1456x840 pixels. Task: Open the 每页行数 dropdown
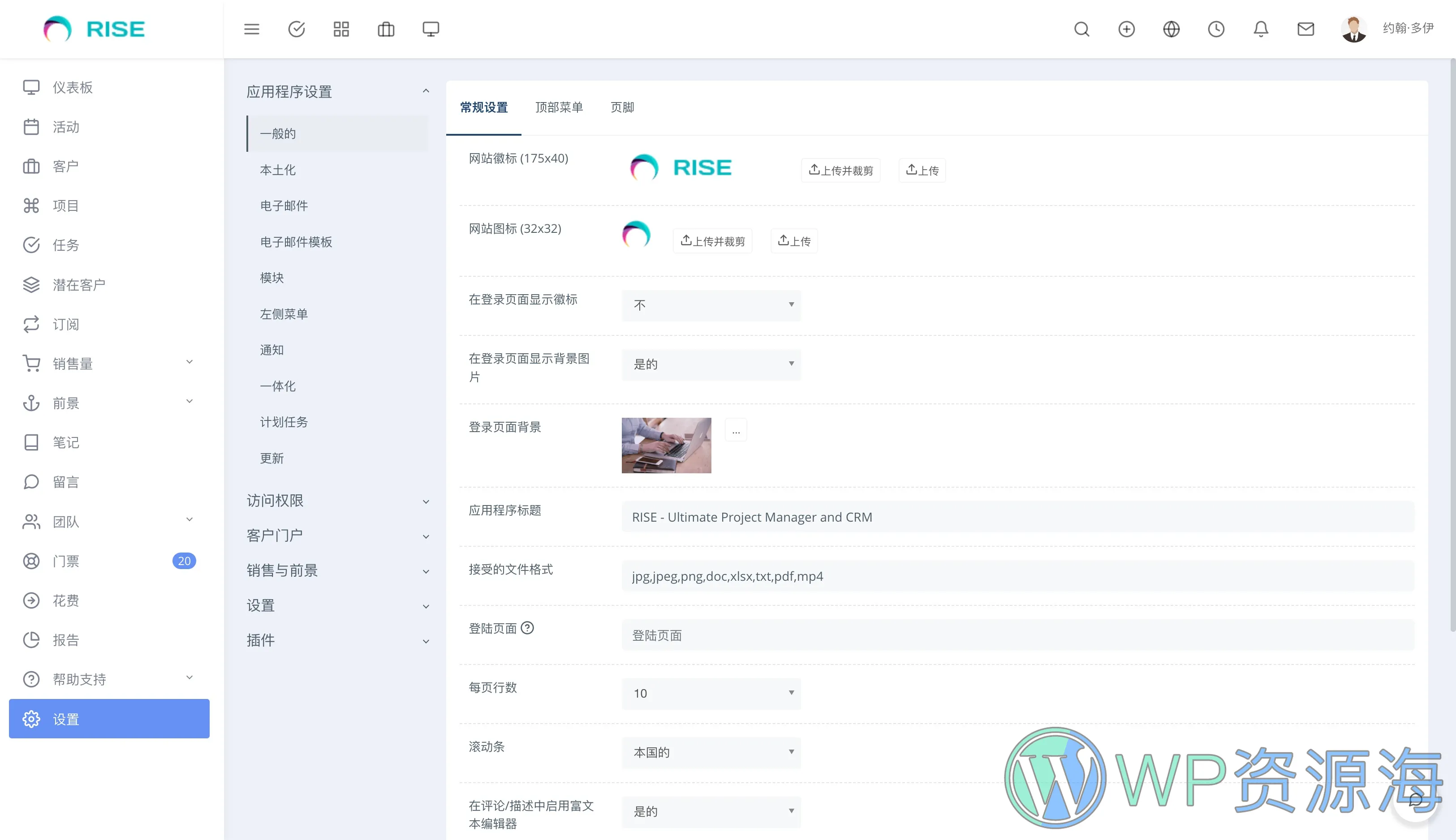point(711,694)
